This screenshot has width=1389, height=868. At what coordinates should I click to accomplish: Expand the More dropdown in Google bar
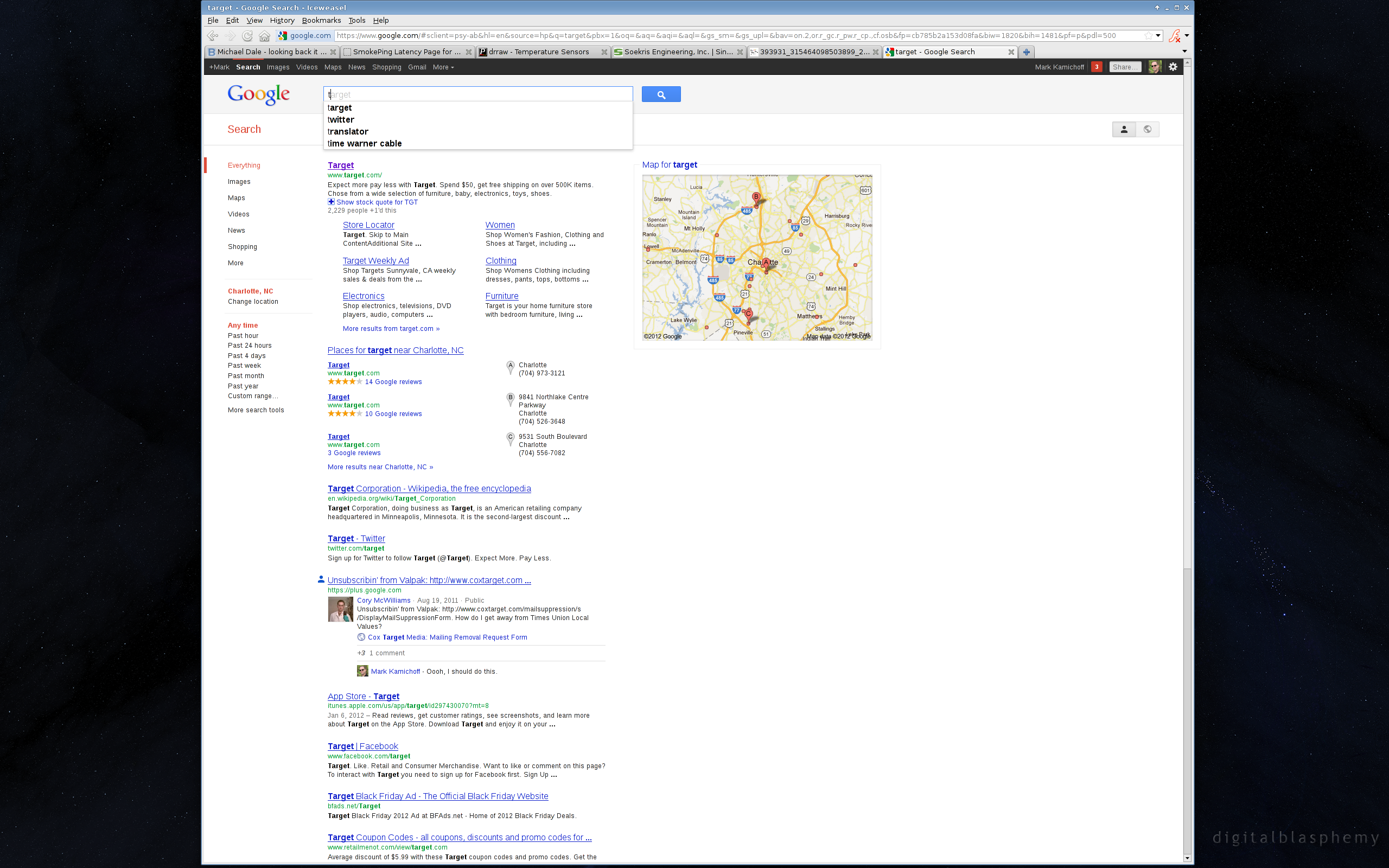pyautogui.click(x=443, y=67)
